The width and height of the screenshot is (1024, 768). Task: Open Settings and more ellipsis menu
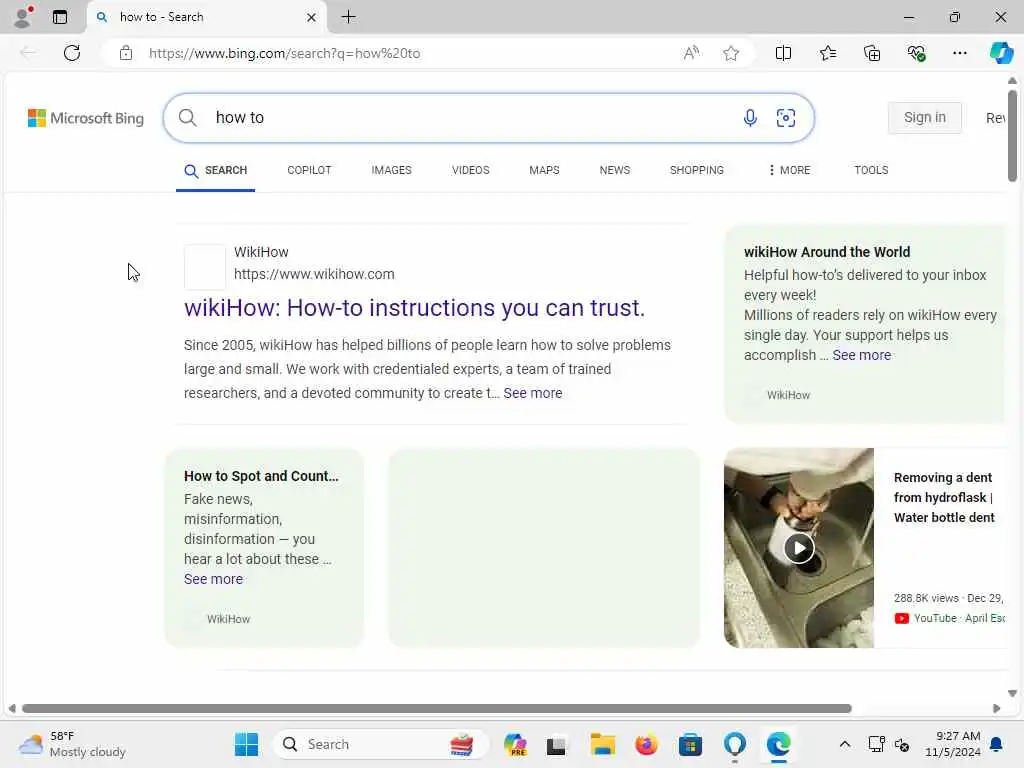pos(959,53)
